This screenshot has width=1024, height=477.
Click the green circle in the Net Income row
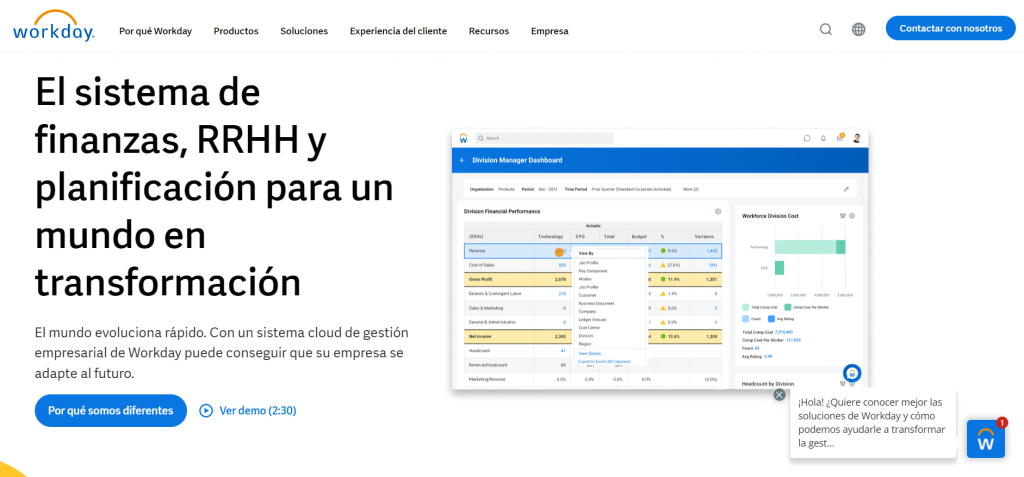pos(663,337)
